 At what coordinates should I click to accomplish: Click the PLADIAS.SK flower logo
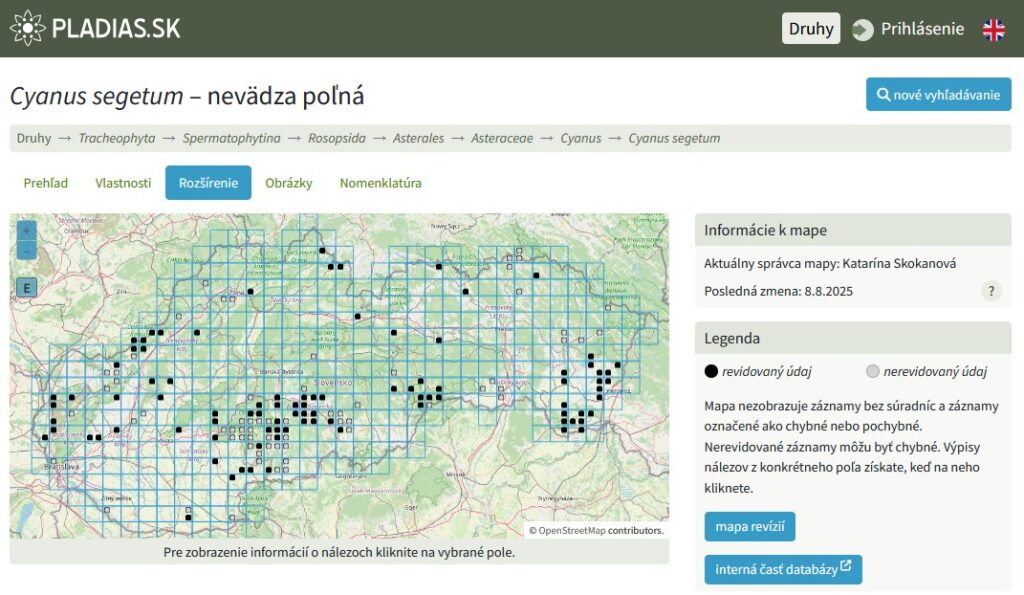pos(27,28)
